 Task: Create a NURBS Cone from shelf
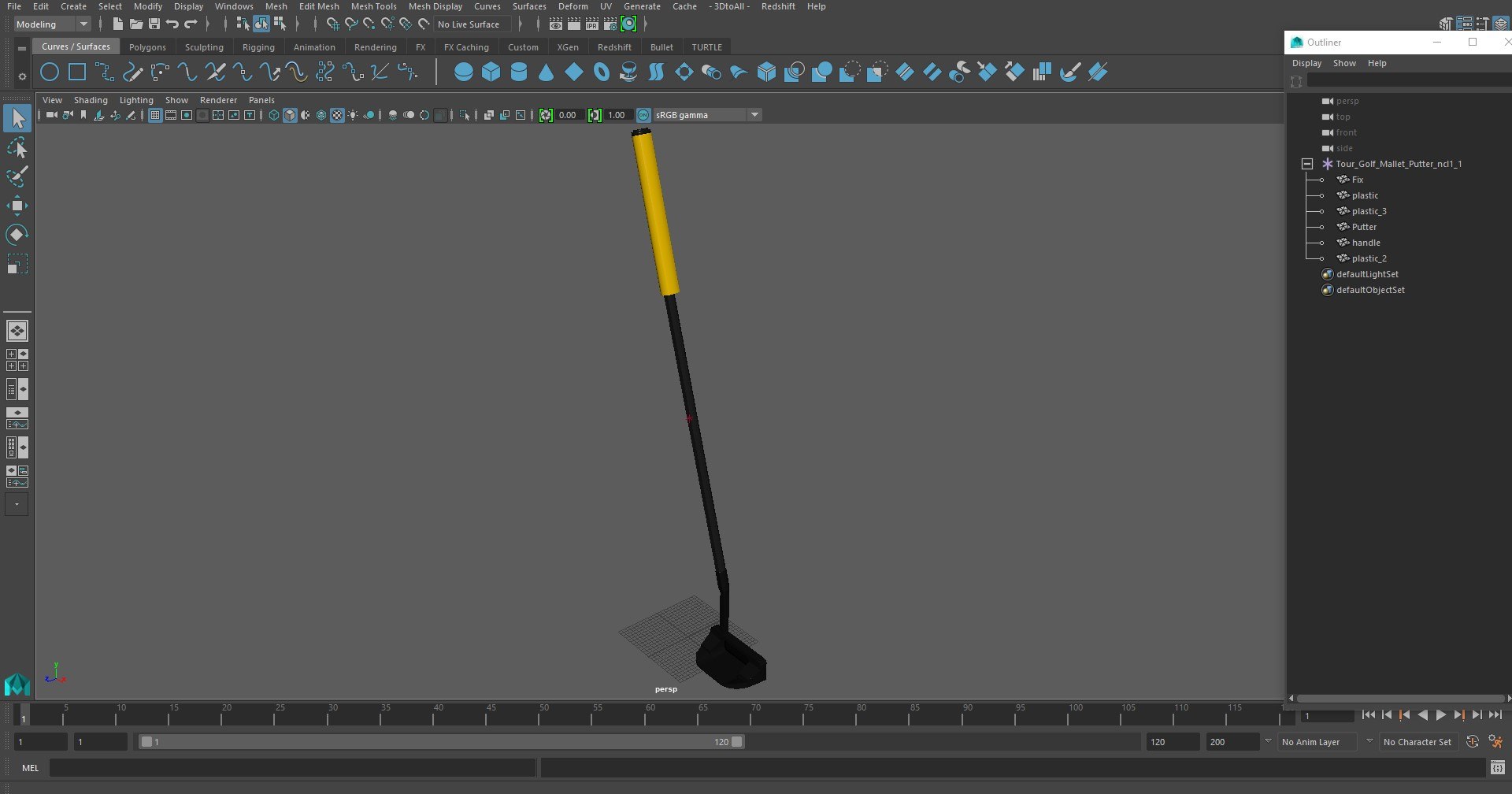[x=547, y=72]
